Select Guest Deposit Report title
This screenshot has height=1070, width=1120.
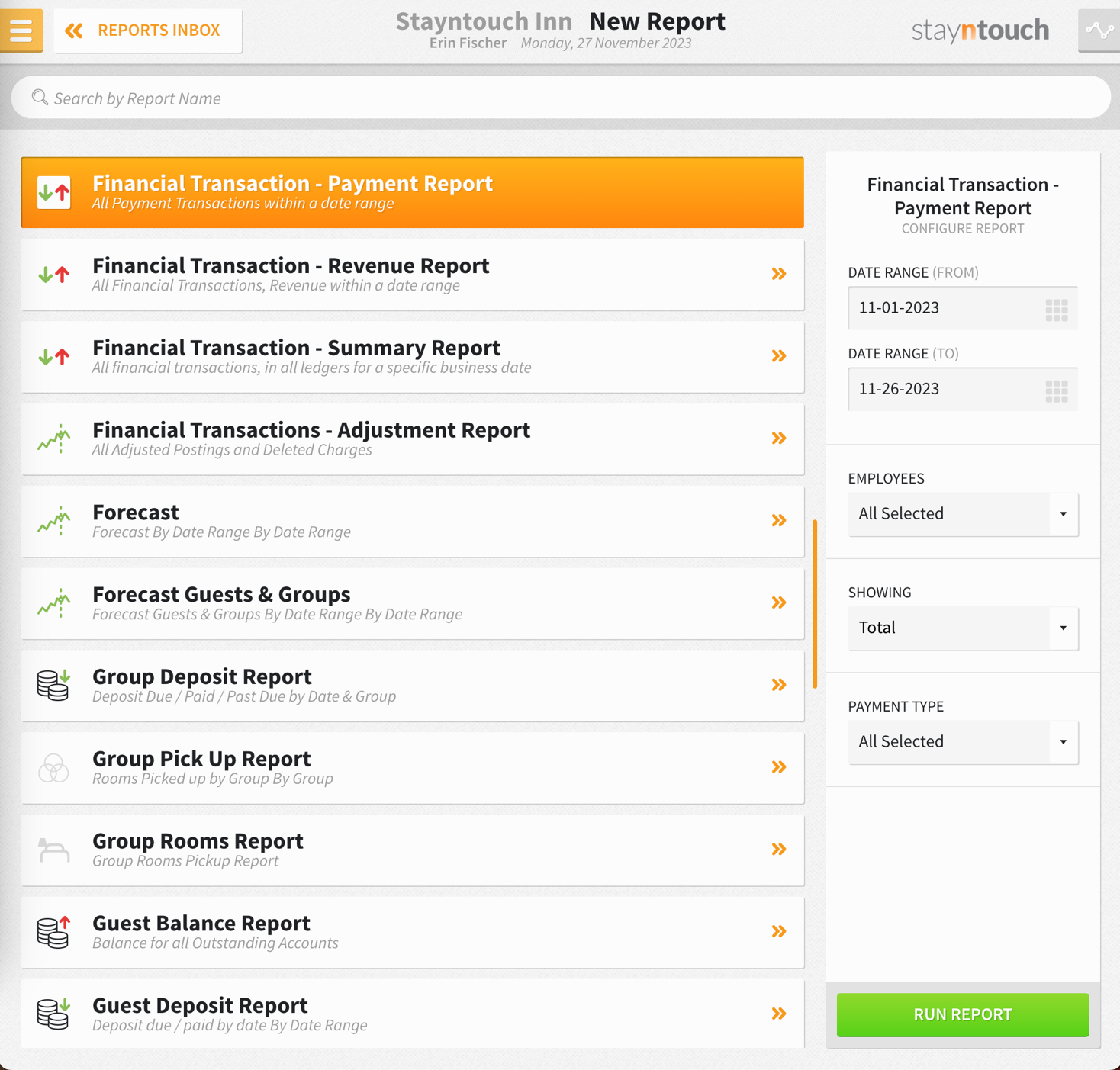(200, 1005)
